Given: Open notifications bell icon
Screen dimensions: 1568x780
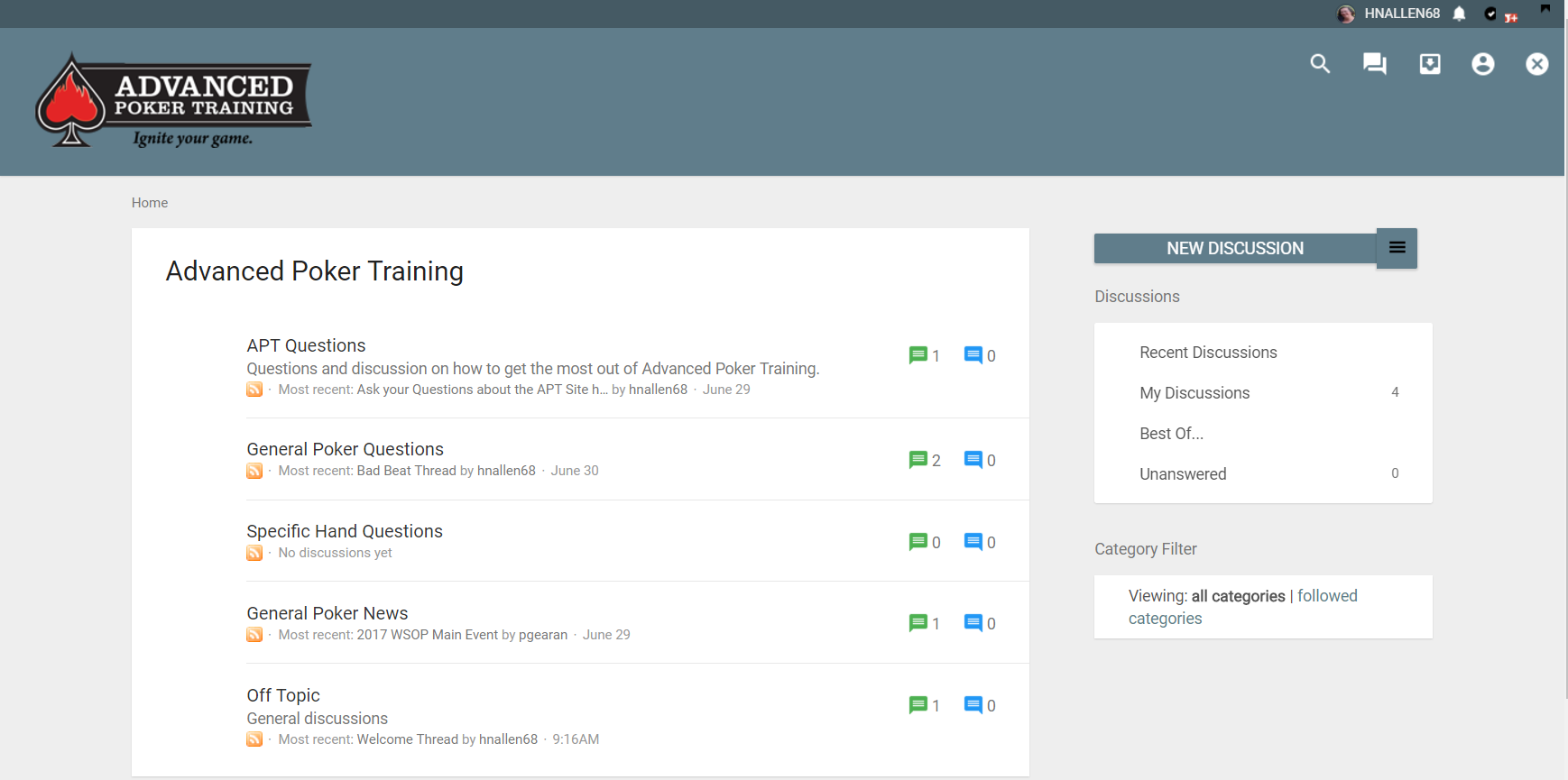Looking at the screenshot, I should click(x=1460, y=14).
